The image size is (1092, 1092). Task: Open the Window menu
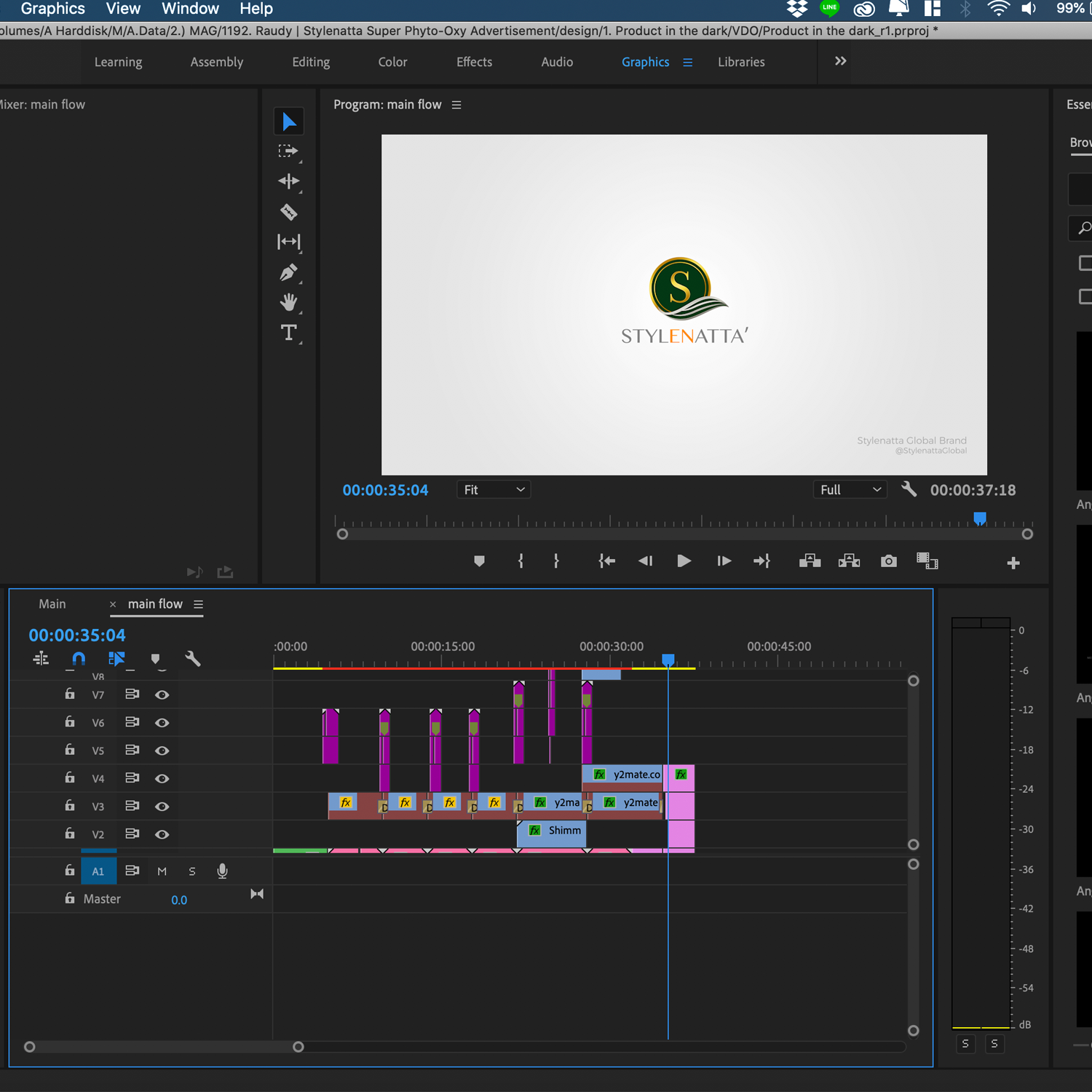pyautogui.click(x=190, y=9)
